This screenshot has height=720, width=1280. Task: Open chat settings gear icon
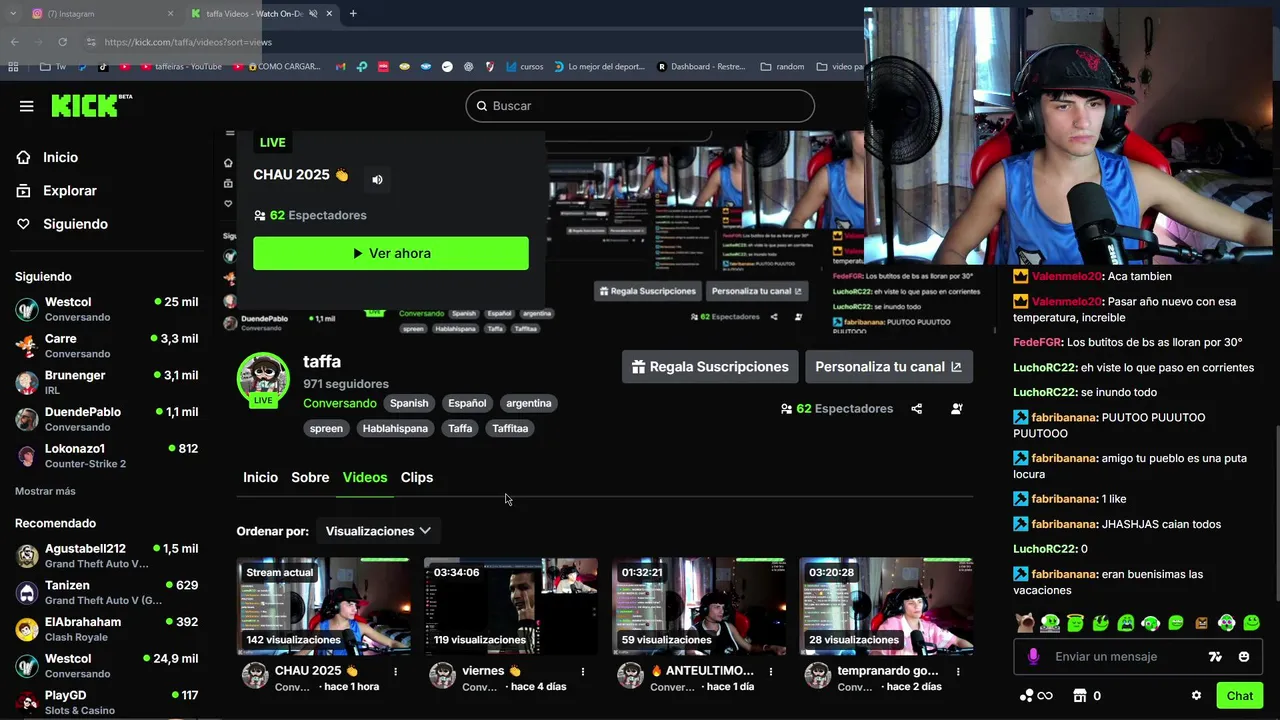[x=1196, y=696]
